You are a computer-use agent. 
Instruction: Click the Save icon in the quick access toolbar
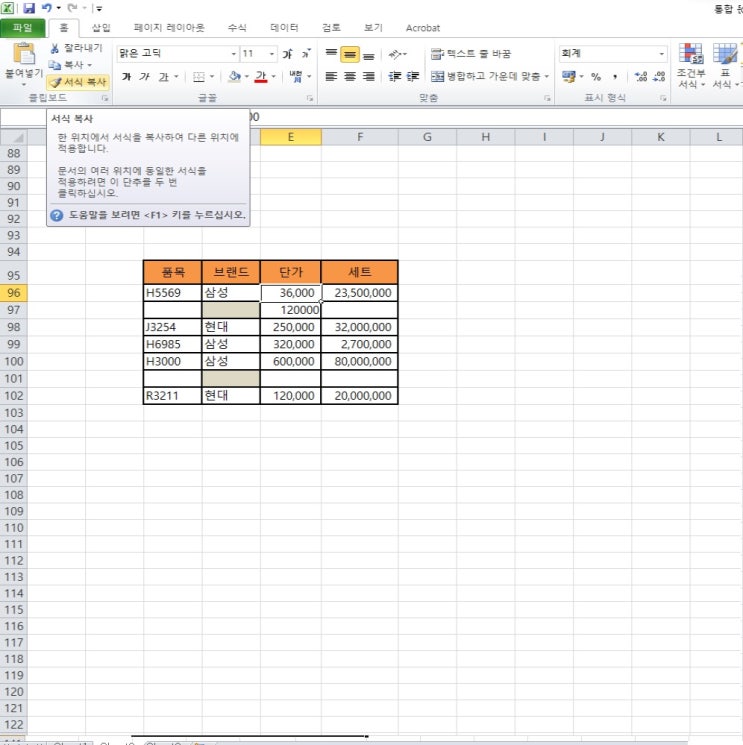pyautogui.click(x=29, y=8)
